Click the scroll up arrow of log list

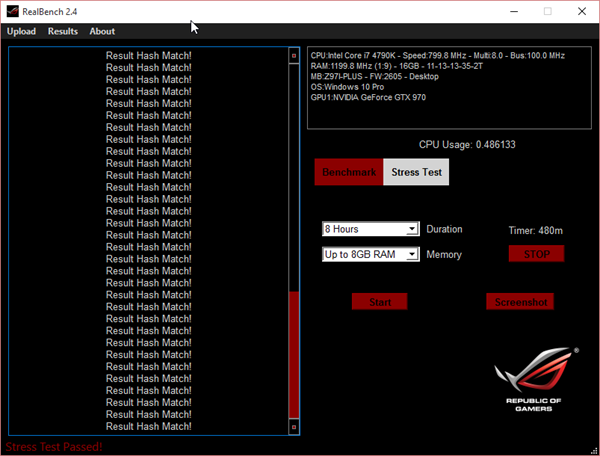click(x=294, y=56)
